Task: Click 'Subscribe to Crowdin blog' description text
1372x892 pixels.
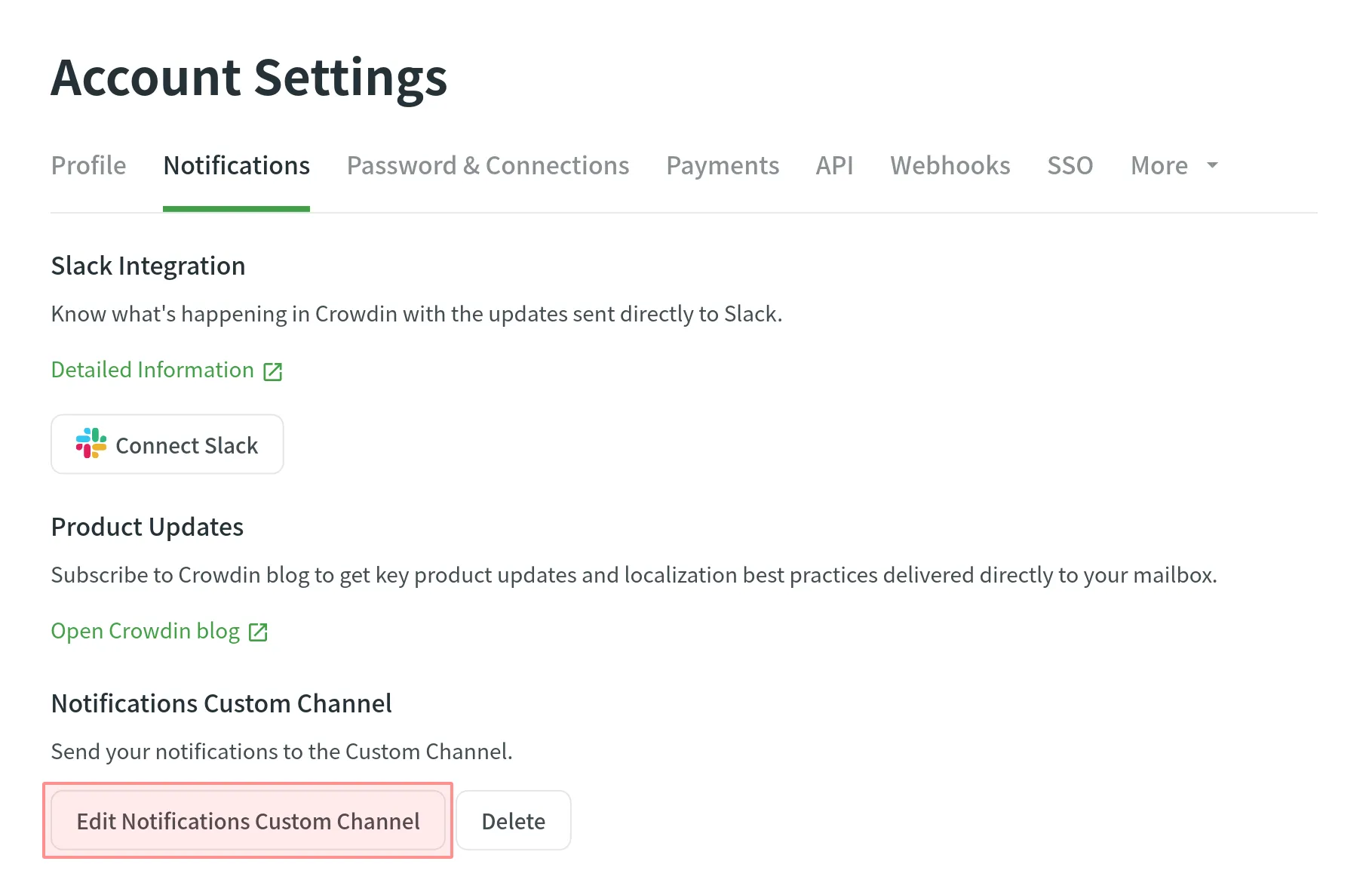Action: click(x=634, y=575)
